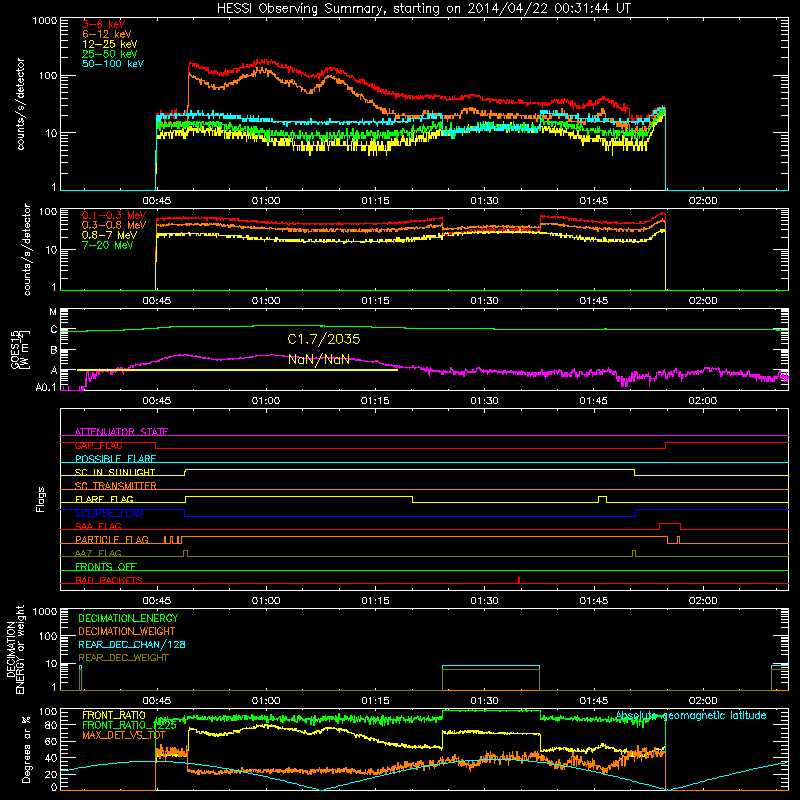
Task: Click the POSSIBLE_FLARE flag label
Action: pyautogui.click(x=115, y=459)
